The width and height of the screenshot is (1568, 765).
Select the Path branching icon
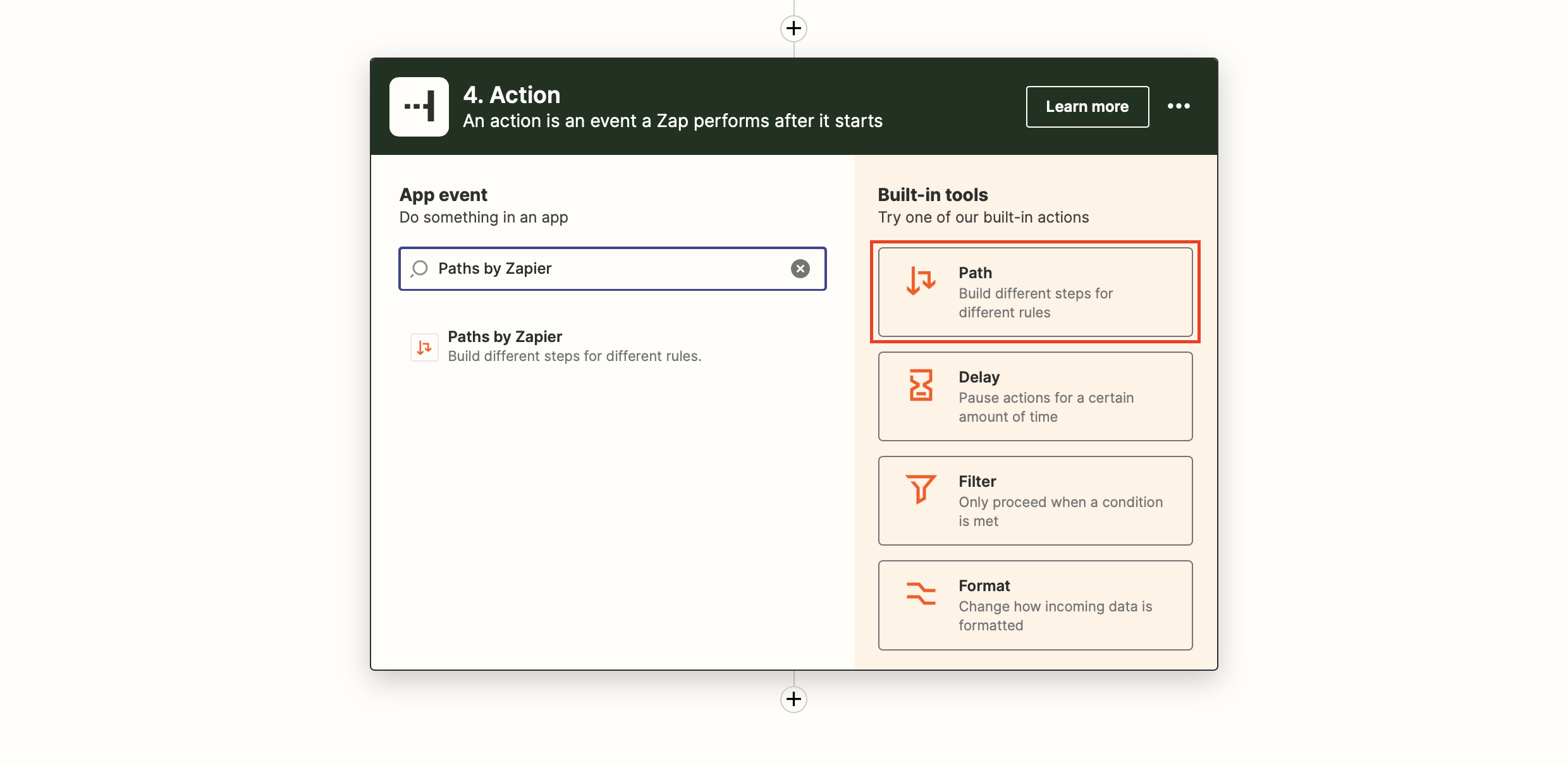921,283
